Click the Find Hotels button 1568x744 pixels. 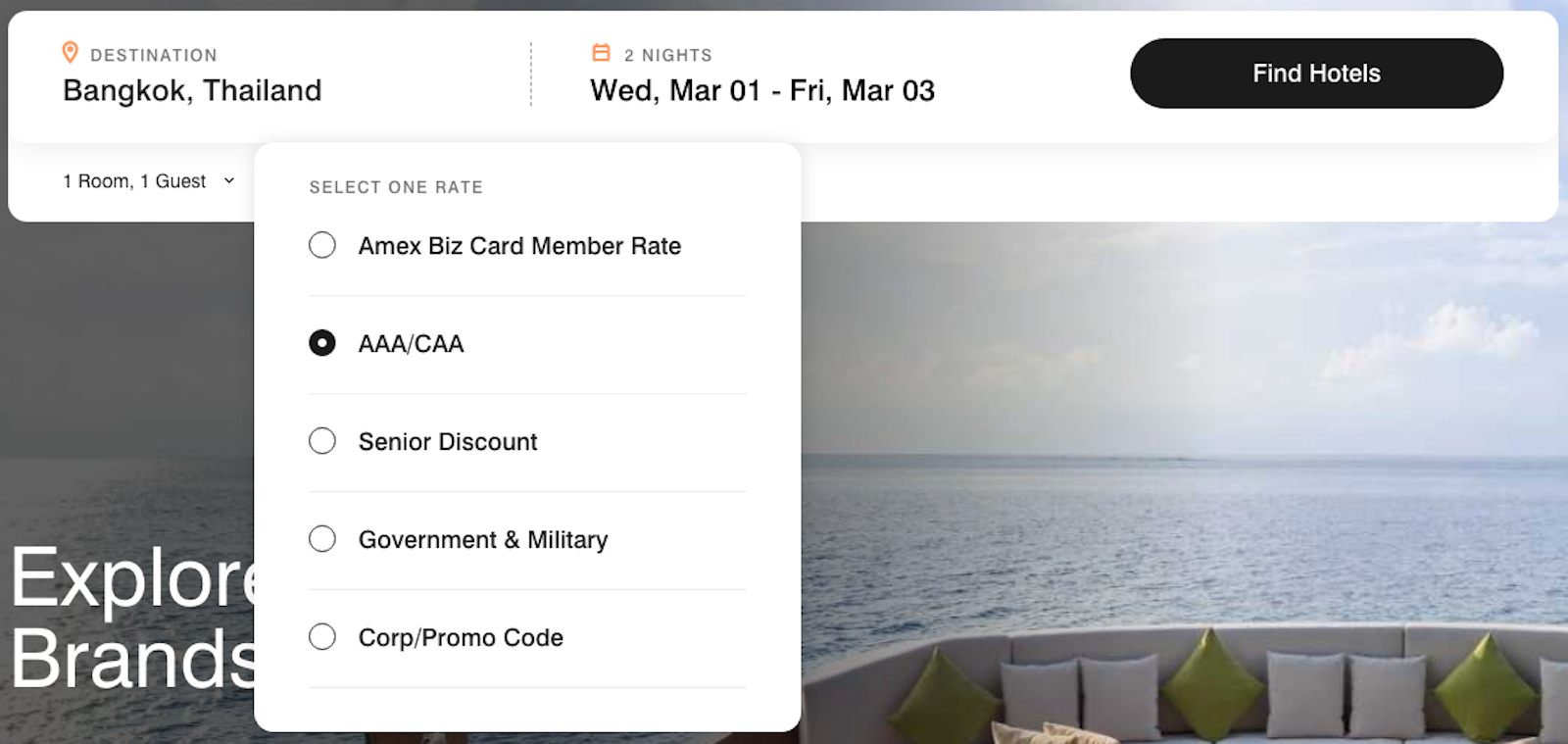coord(1315,73)
